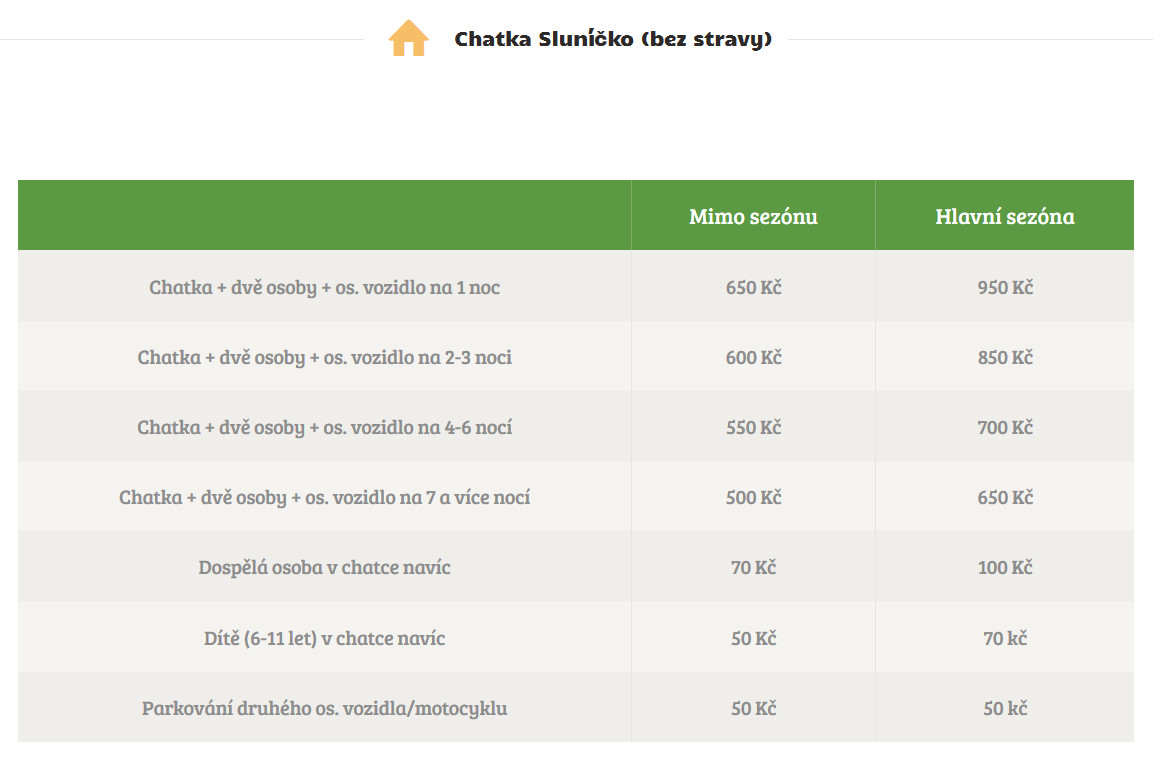
Task: Click the 1 noc cabin row label
Action: click(x=325, y=288)
